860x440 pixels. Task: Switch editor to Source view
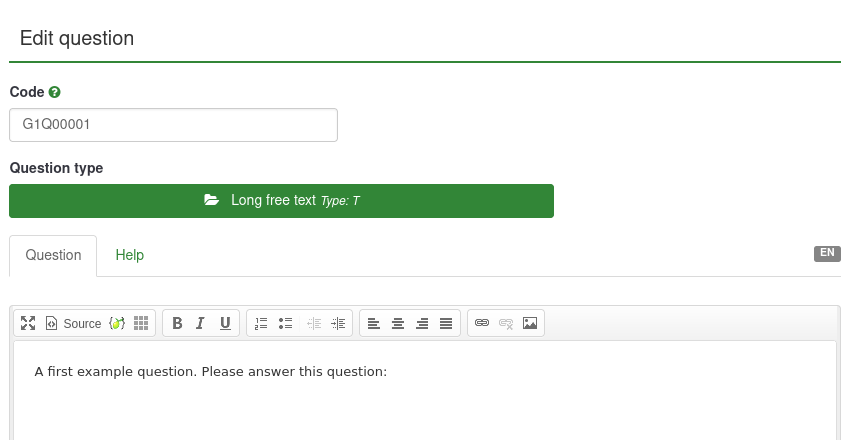pos(73,323)
